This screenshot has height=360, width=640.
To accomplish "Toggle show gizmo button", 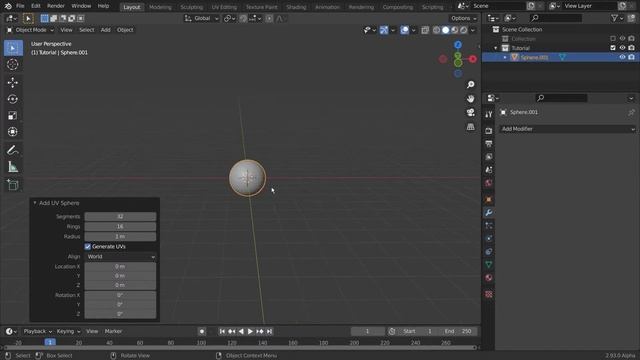I will click(384, 30).
